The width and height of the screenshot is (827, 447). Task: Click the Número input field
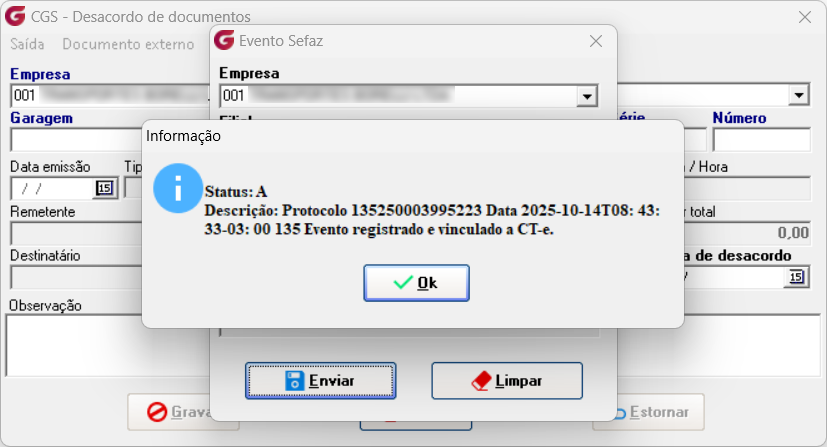pyautogui.click(x=762, y=140)
